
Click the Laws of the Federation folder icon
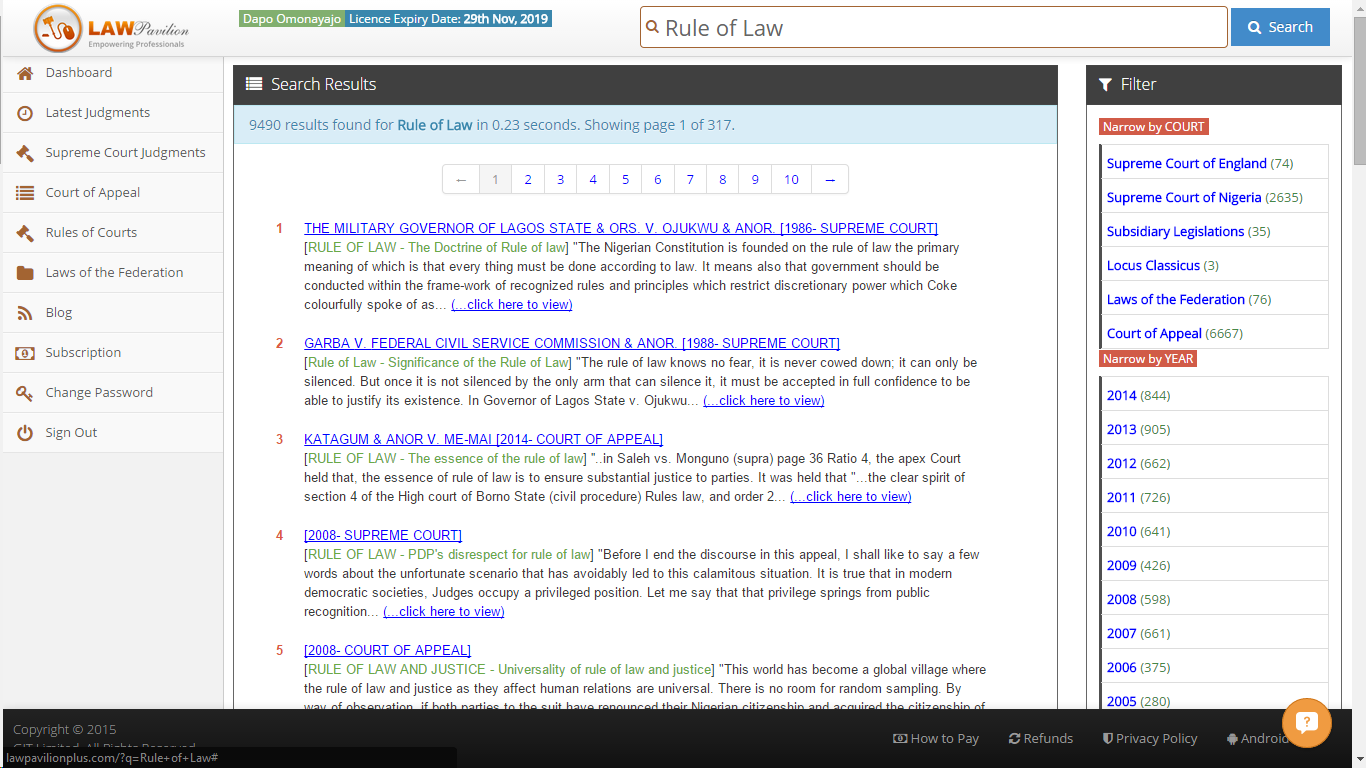coord(25,273)
